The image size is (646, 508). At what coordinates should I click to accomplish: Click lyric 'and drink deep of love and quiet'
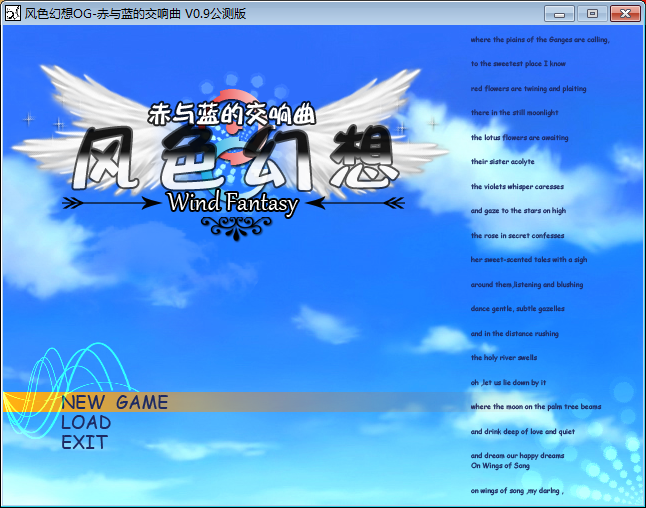(523, 432)
